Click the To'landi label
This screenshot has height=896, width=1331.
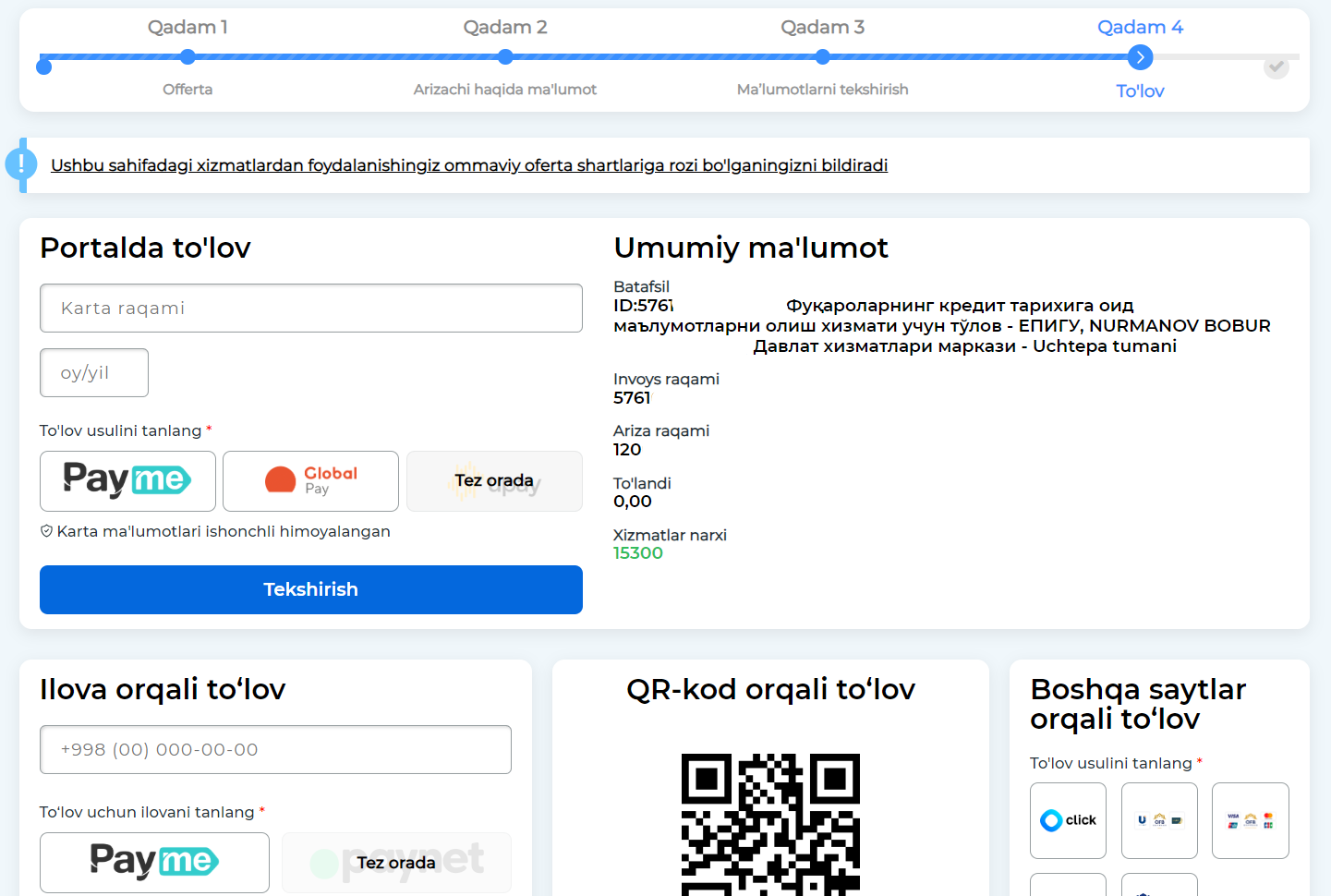pyautogui.click(x=642, y=484)
